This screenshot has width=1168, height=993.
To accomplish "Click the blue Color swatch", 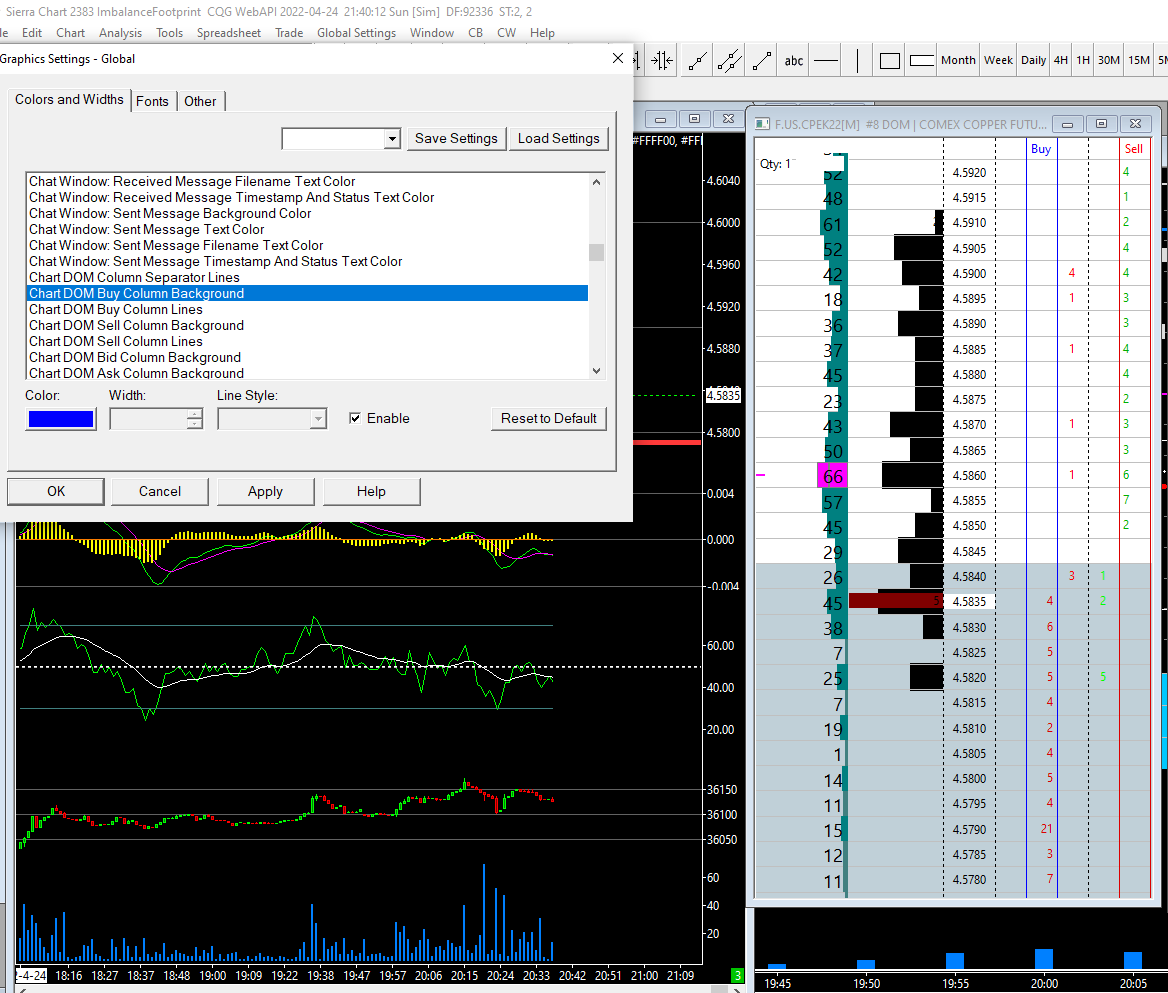I will (61, 419).
